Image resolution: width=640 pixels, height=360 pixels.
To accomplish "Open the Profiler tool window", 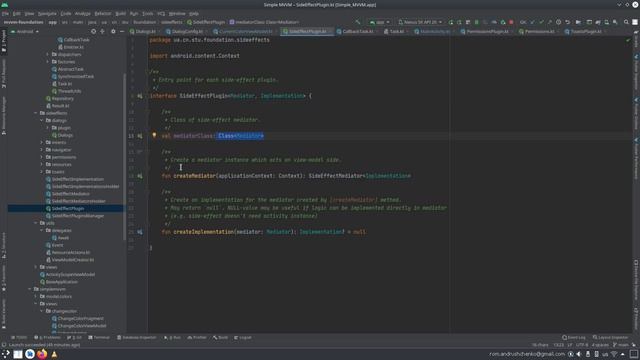I will click(x=197, y=338).
